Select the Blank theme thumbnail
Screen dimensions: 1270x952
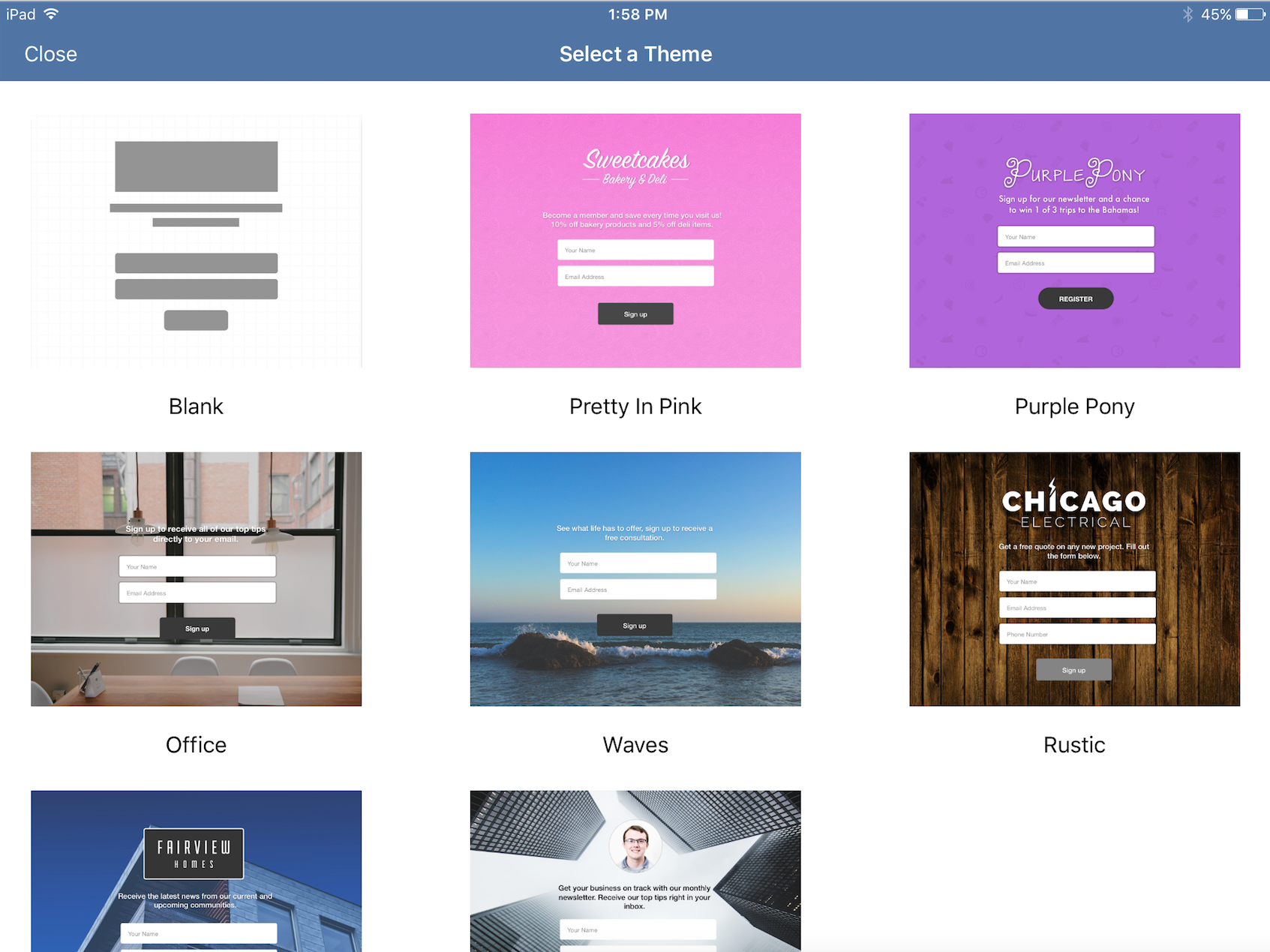pos(196,241)
